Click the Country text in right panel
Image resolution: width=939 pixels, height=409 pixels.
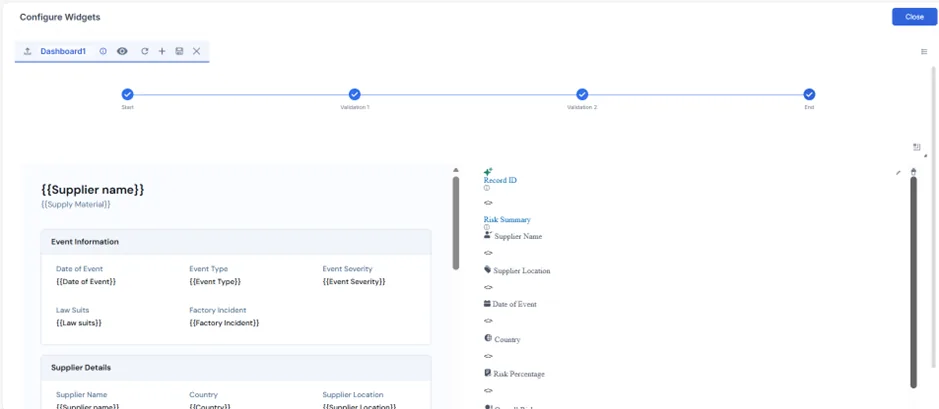click(507, 340)
